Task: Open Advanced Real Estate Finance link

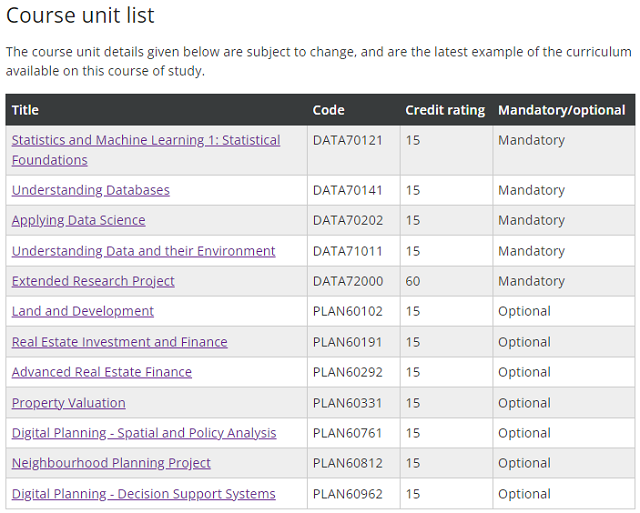Action: coord(102,372)
